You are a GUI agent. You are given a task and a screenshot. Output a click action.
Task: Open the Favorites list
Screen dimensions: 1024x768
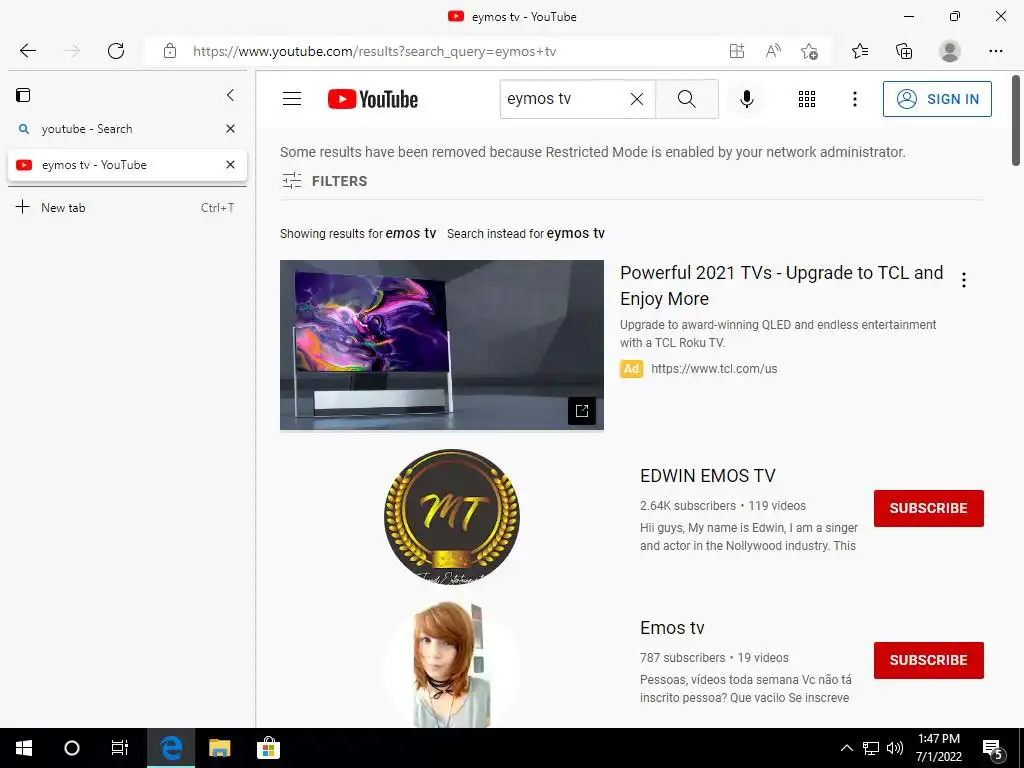point(860,51)
